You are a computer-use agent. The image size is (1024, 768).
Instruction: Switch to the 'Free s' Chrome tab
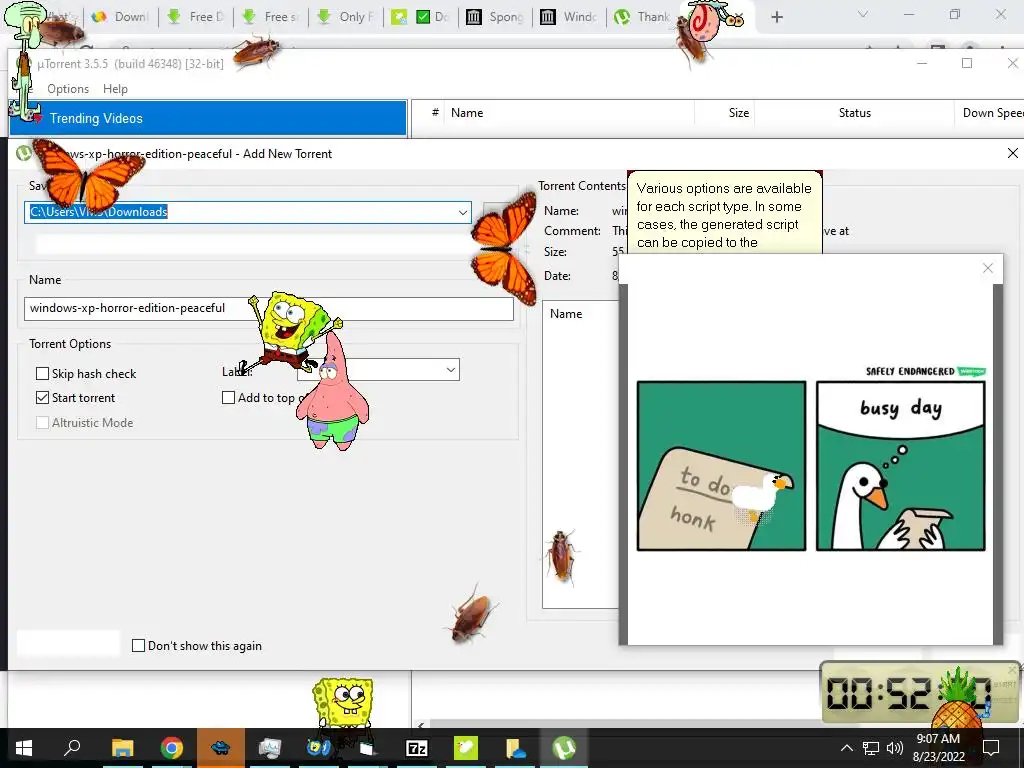tap(272, 17)
